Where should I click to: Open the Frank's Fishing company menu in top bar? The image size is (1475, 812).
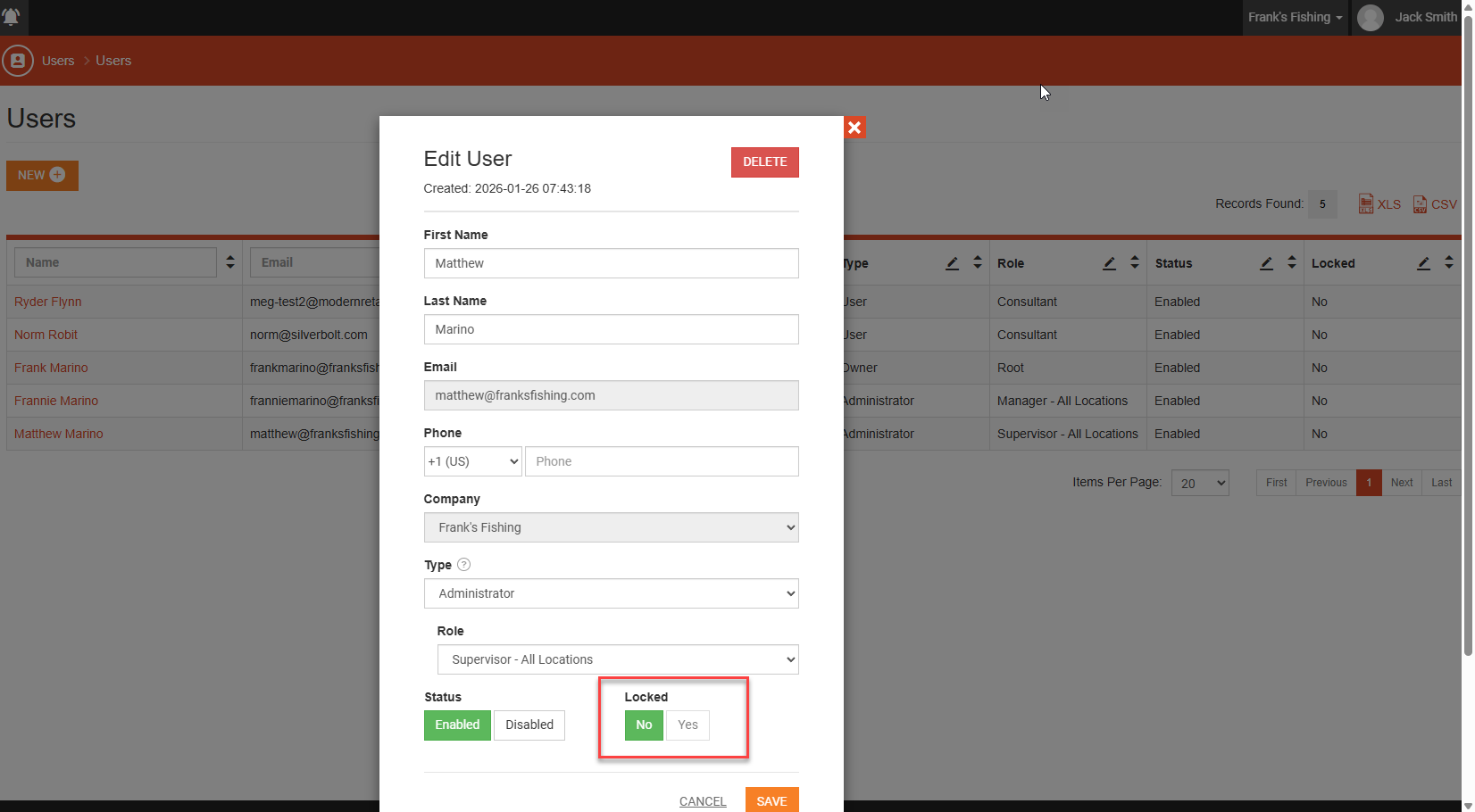pos(1295,17)
